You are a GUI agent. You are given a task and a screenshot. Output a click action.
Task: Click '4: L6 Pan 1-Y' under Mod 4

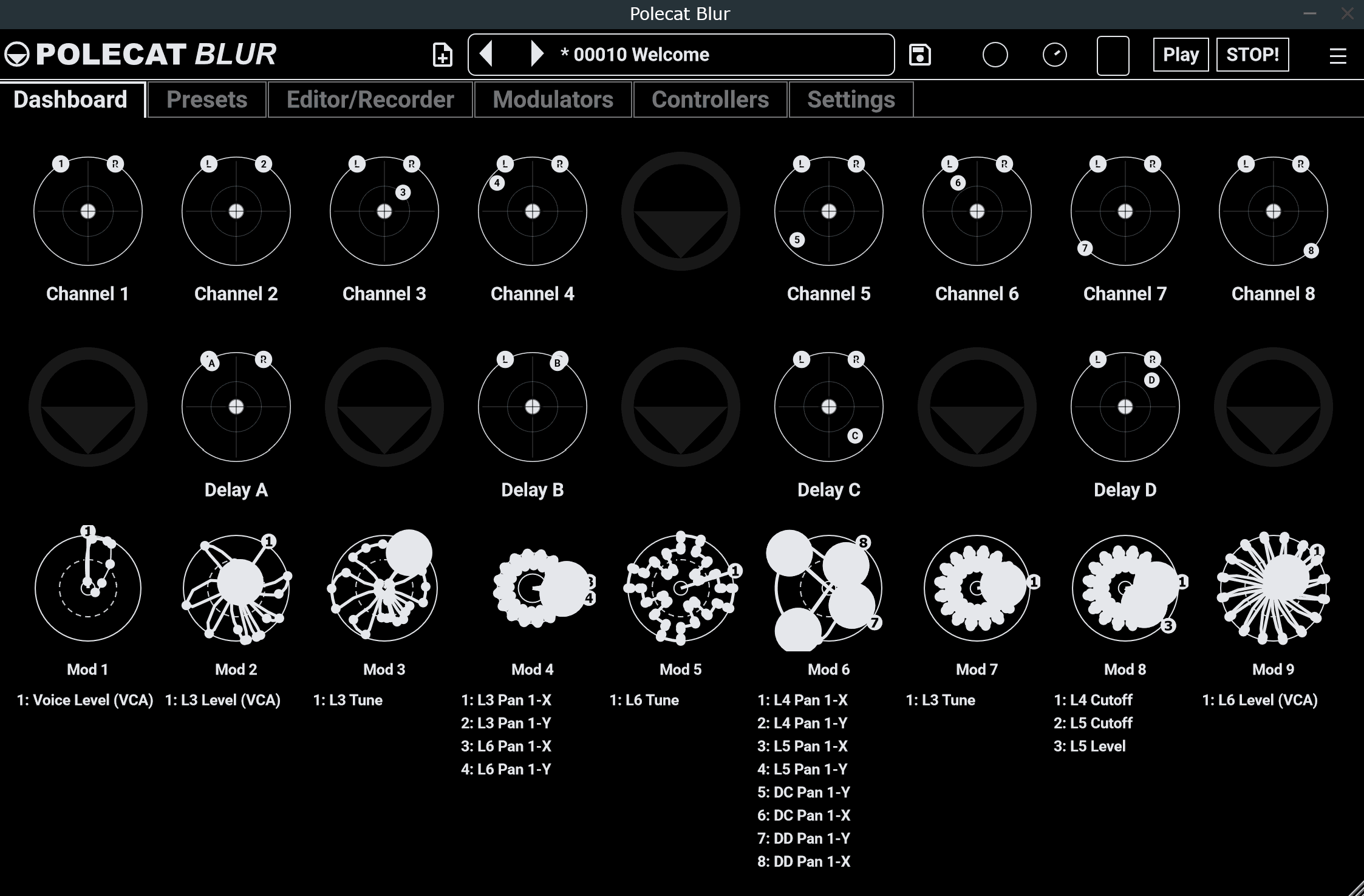[x=506, y=769]
